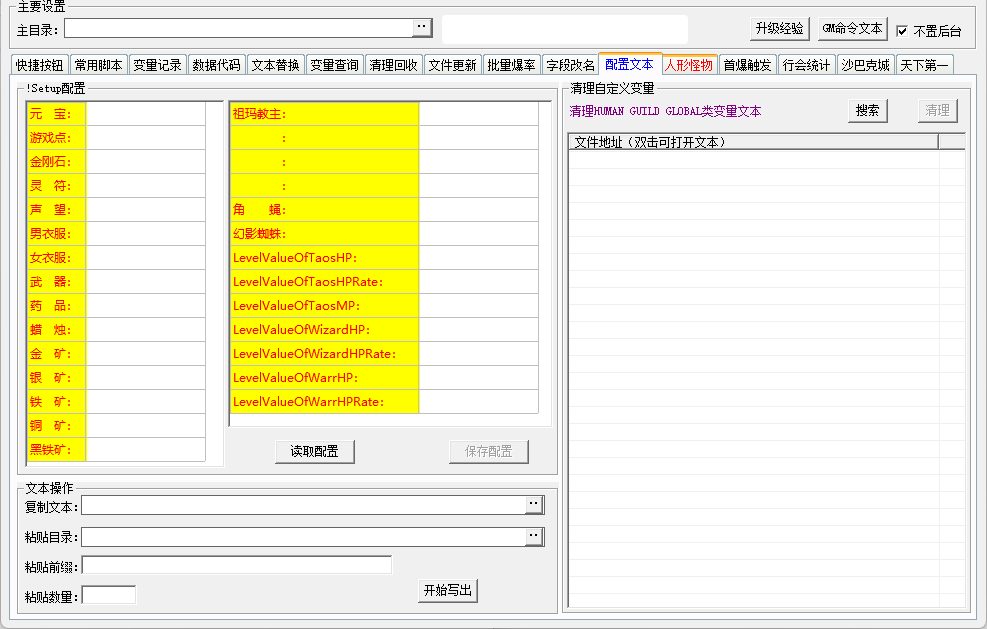This screenshot has width=987, height=629.
Task: Click the value cell for LevelValueOfWarrHPRate
Action: (478, 402)
